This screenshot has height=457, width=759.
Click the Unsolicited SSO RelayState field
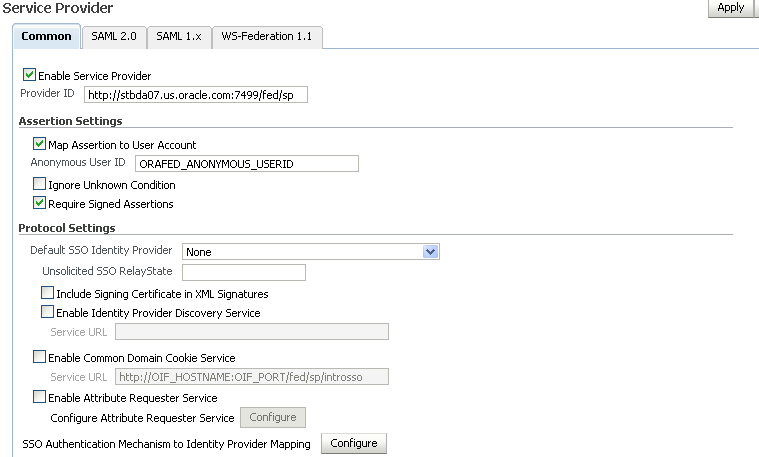click(244, 272)
